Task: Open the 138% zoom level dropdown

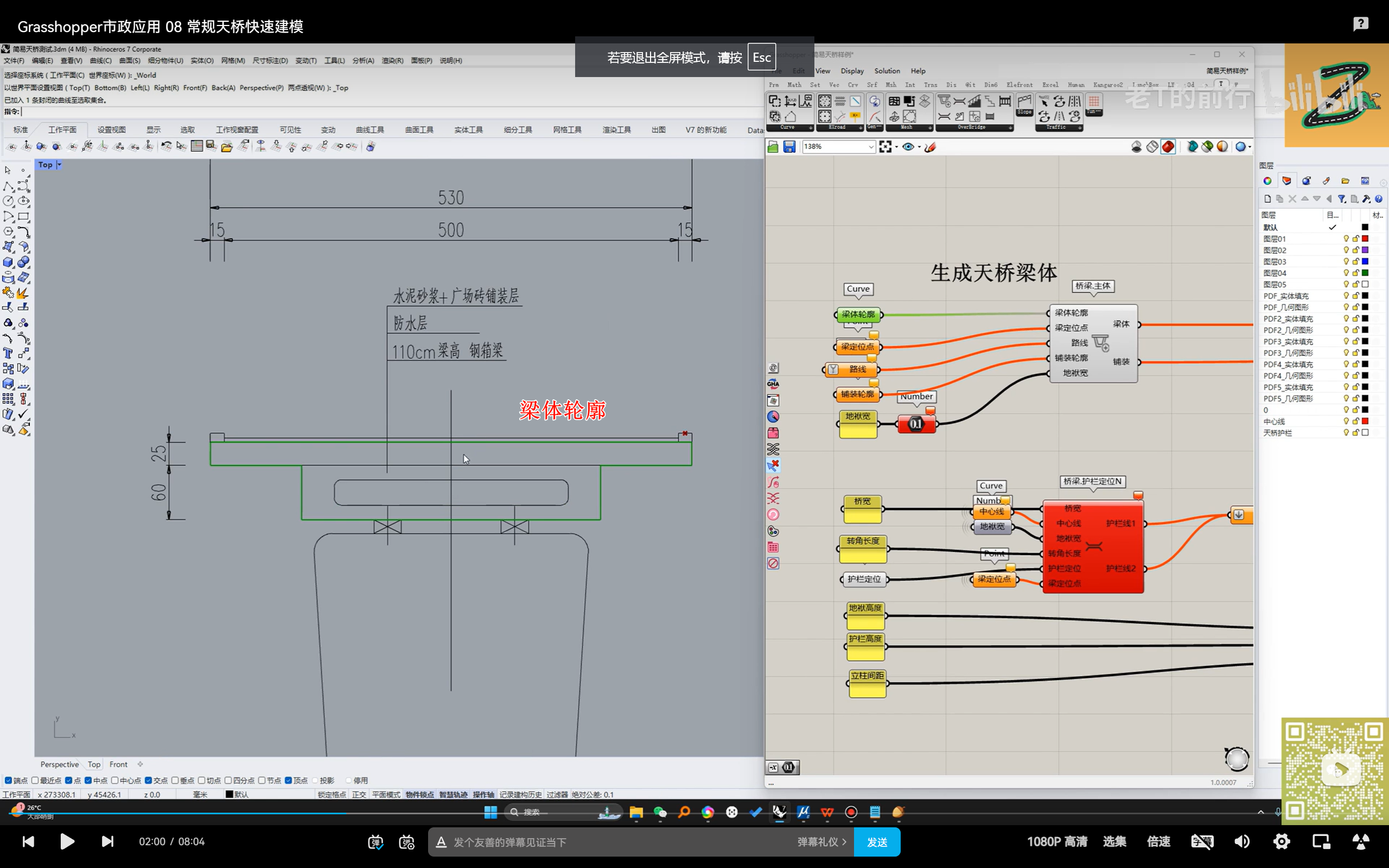Action: click(x=871, y=147)
